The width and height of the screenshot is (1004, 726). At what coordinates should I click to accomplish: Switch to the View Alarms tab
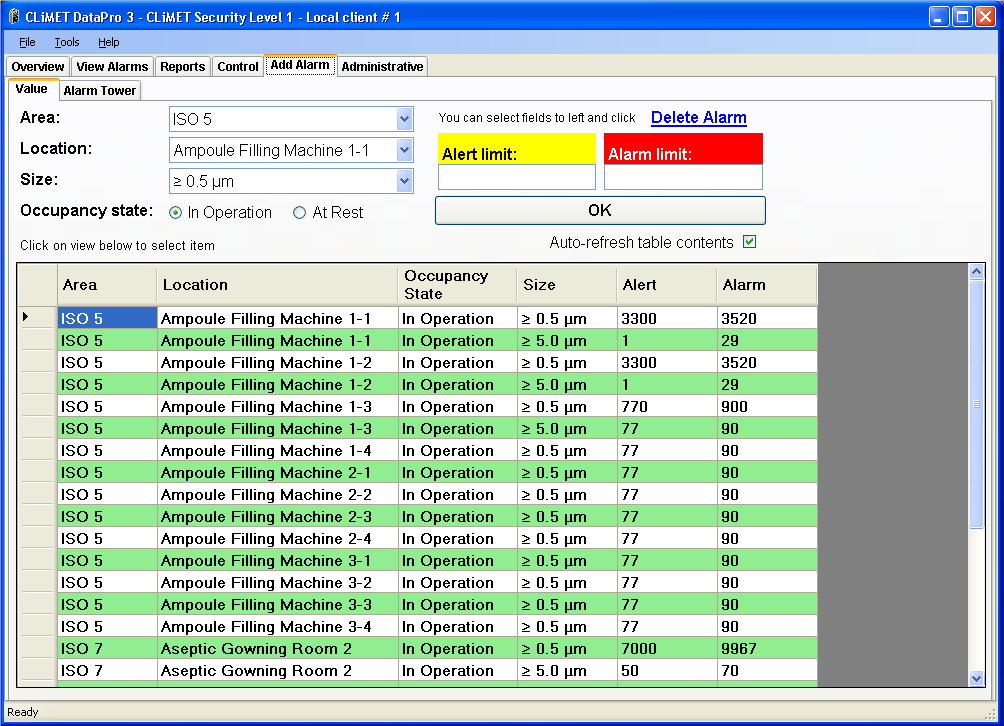[x=112, y=67]
